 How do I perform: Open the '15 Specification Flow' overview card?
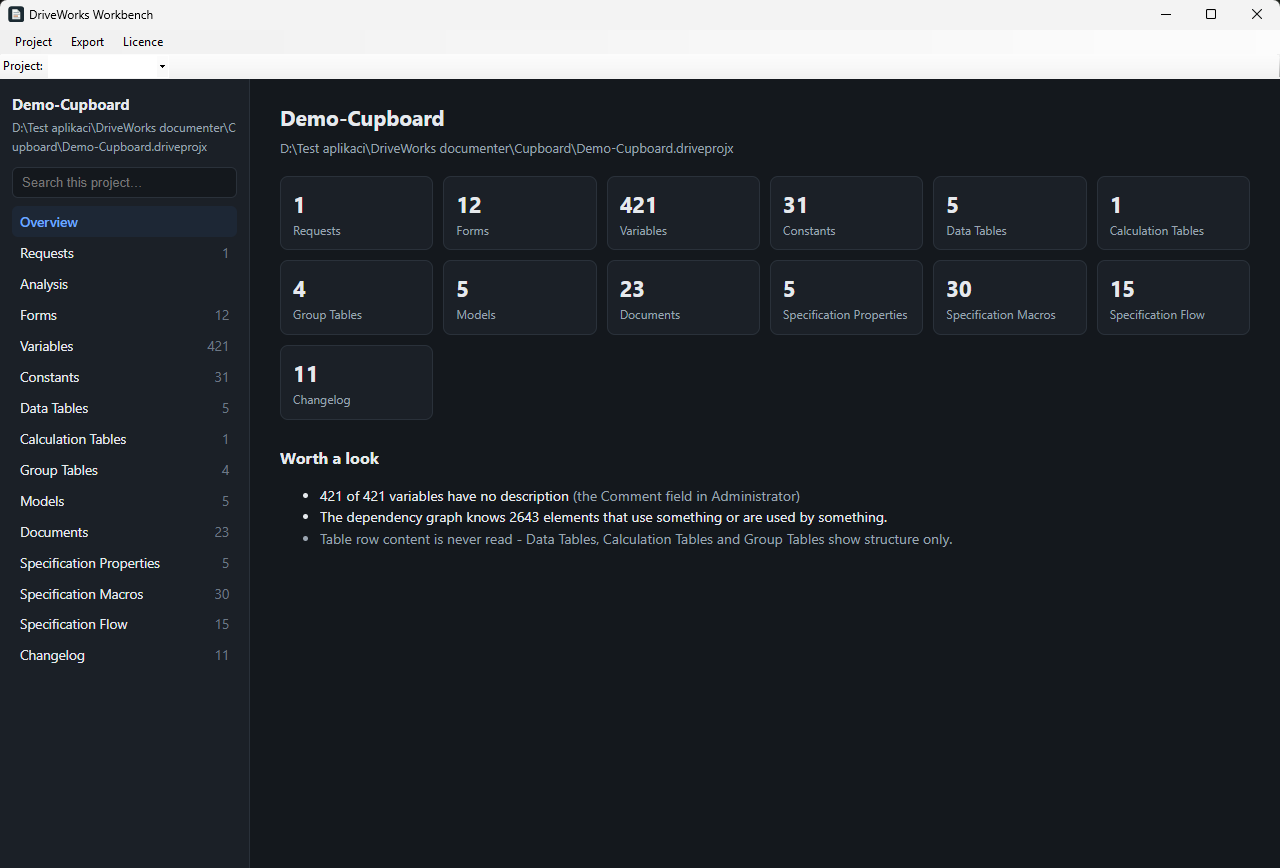(1173, 297)
